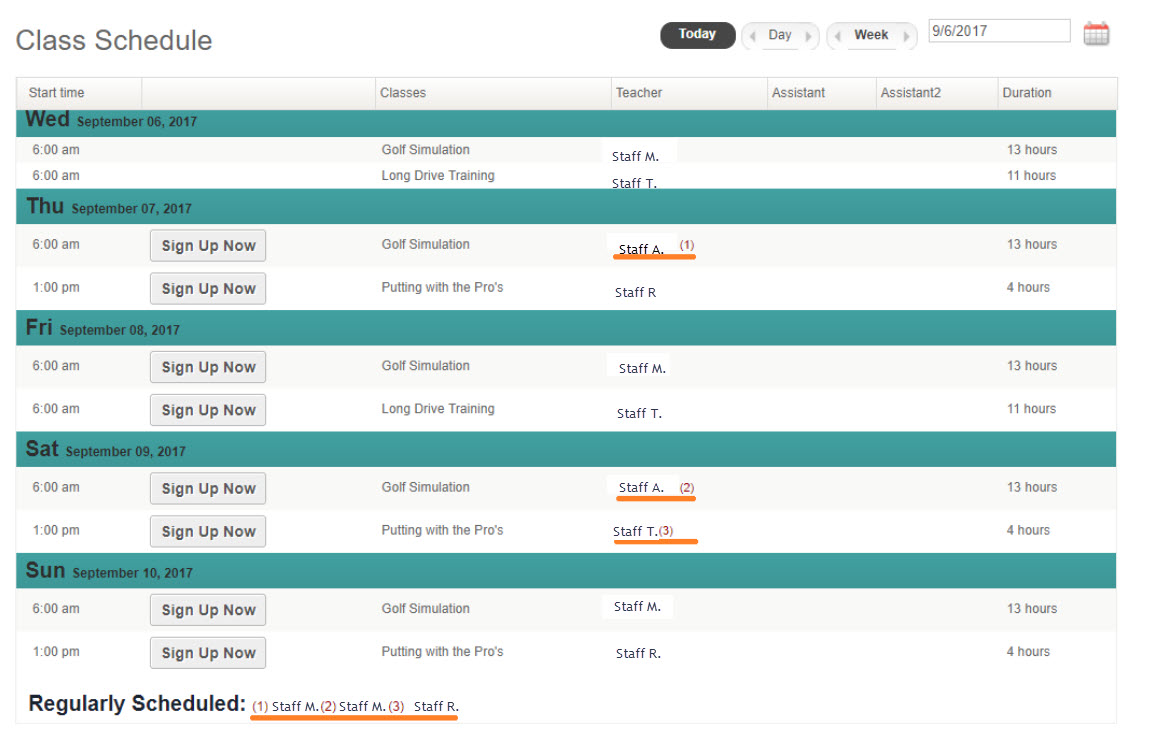Open Staff A. link on Saturday row

(640, 487)
